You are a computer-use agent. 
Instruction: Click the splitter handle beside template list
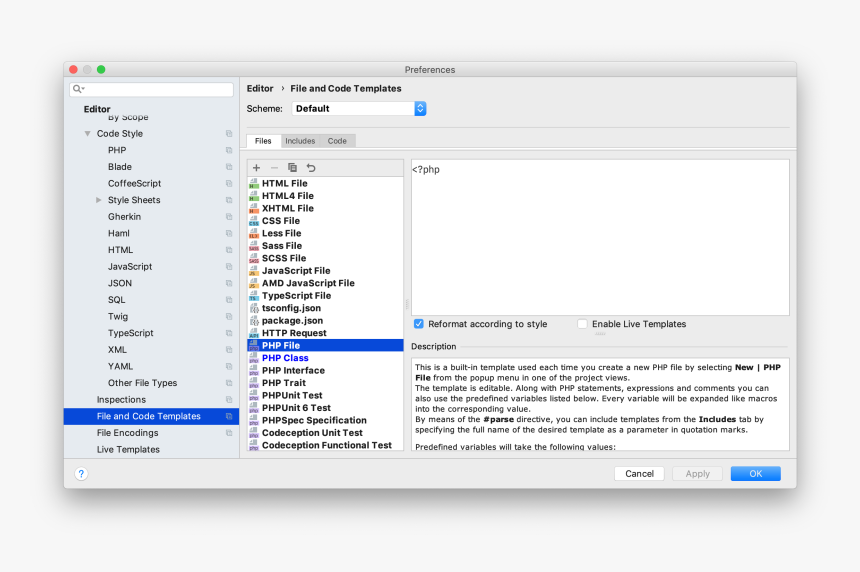coord(407,304)
